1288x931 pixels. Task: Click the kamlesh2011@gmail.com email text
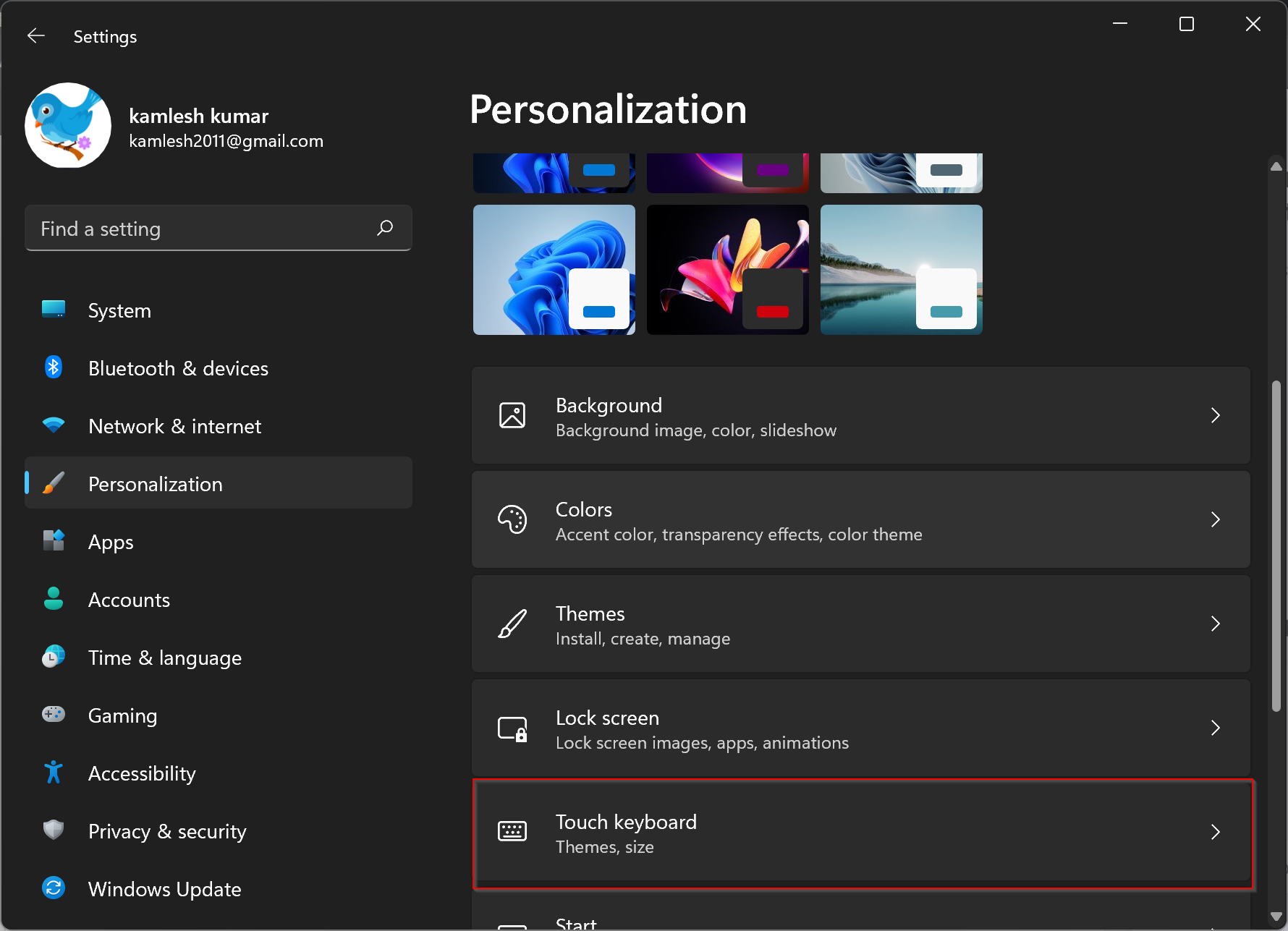(226, 141)
